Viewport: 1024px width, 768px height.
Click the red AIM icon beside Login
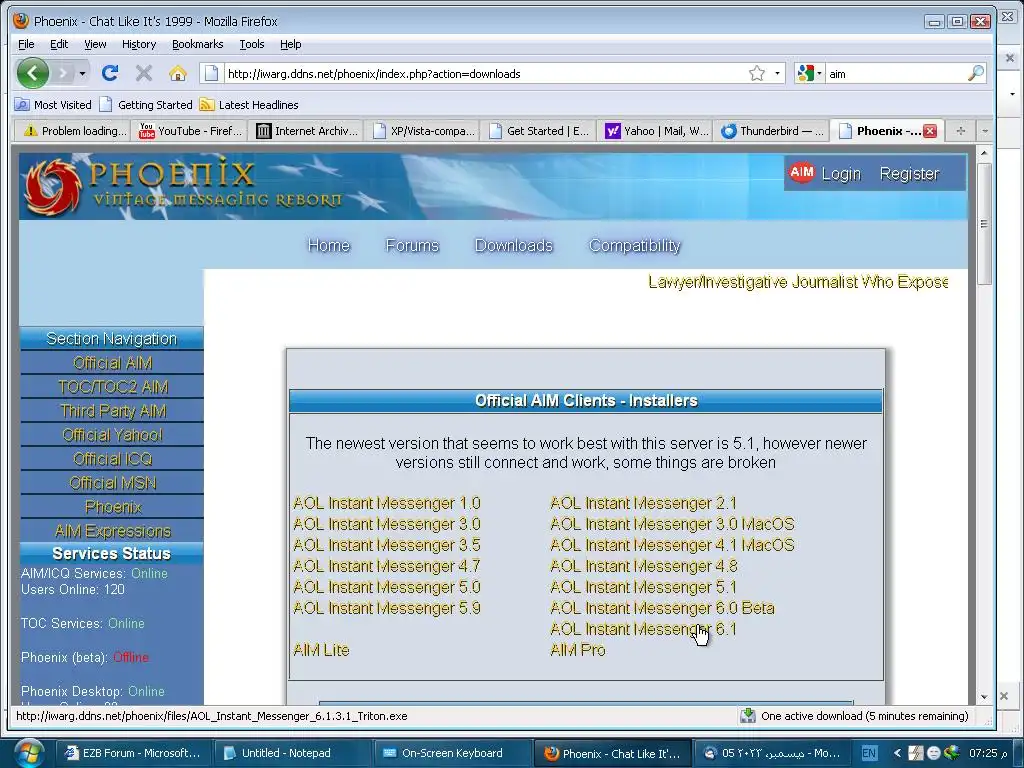801,172
